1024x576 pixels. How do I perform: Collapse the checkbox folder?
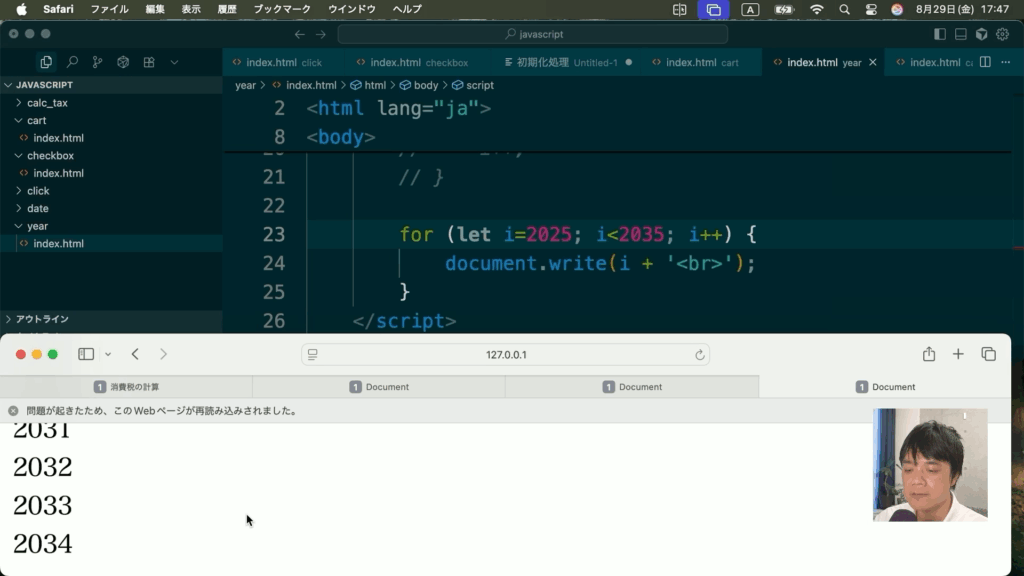[x=50, y=156]
